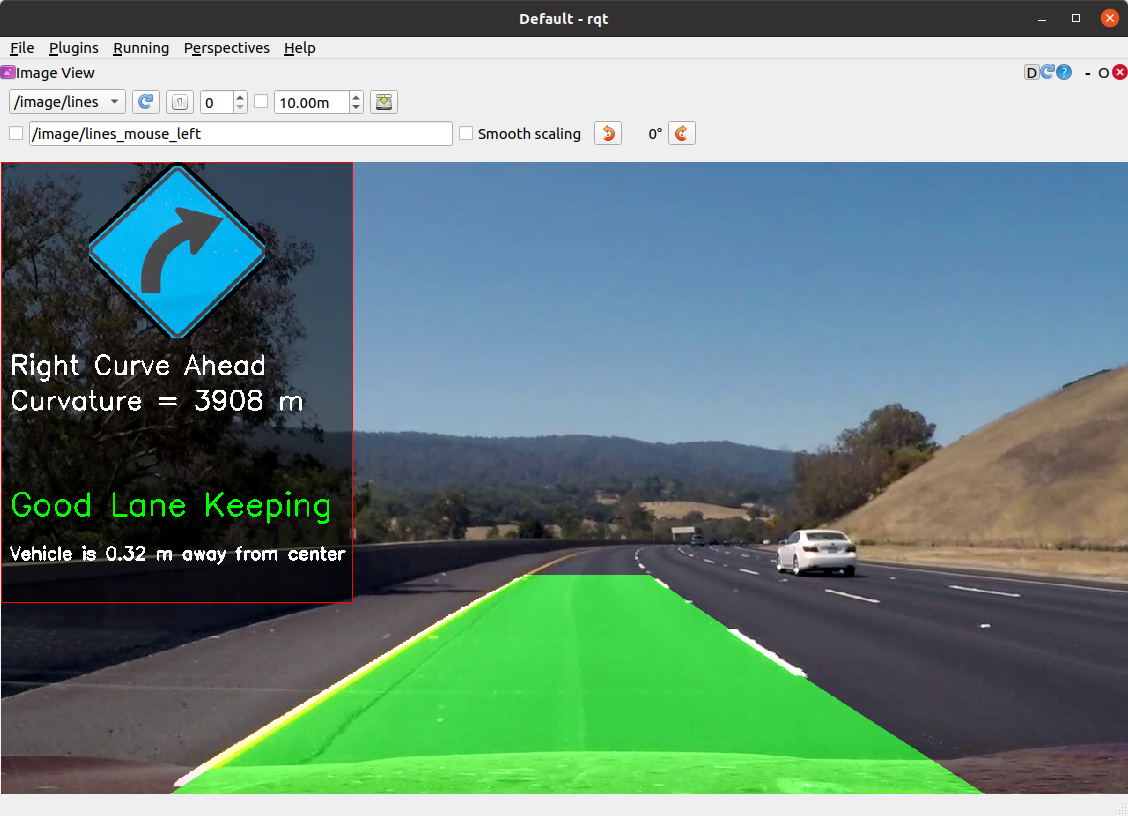Click the zoom 1 original-size icon
The height and width of the screenshot is (816, 1128).
(x=180, y=101)
